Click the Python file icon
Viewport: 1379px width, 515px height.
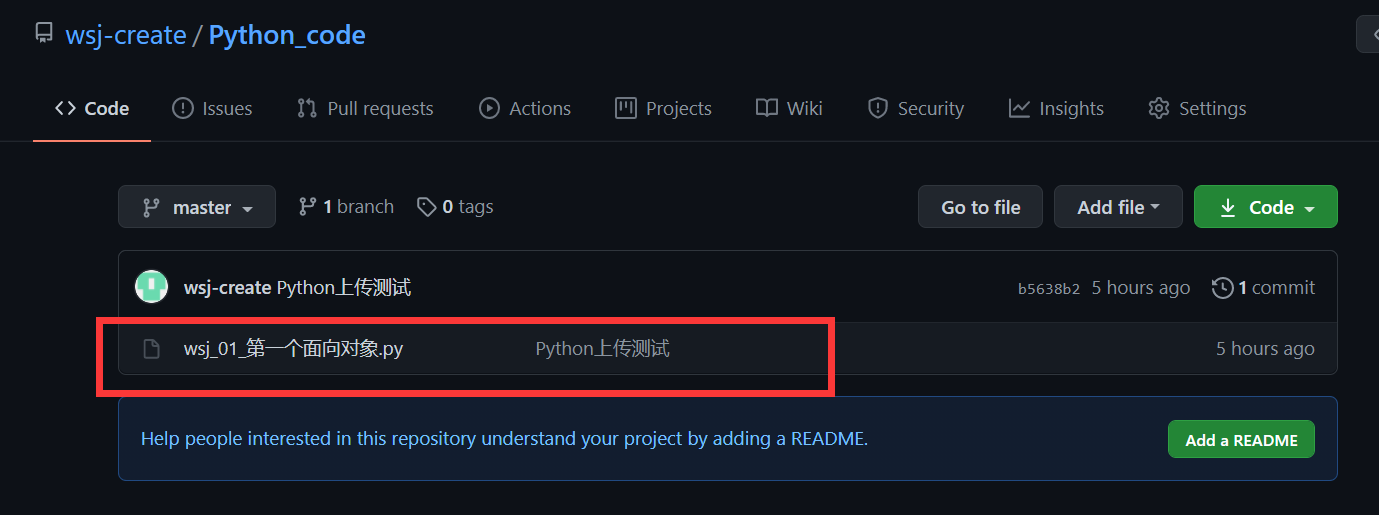151,349
